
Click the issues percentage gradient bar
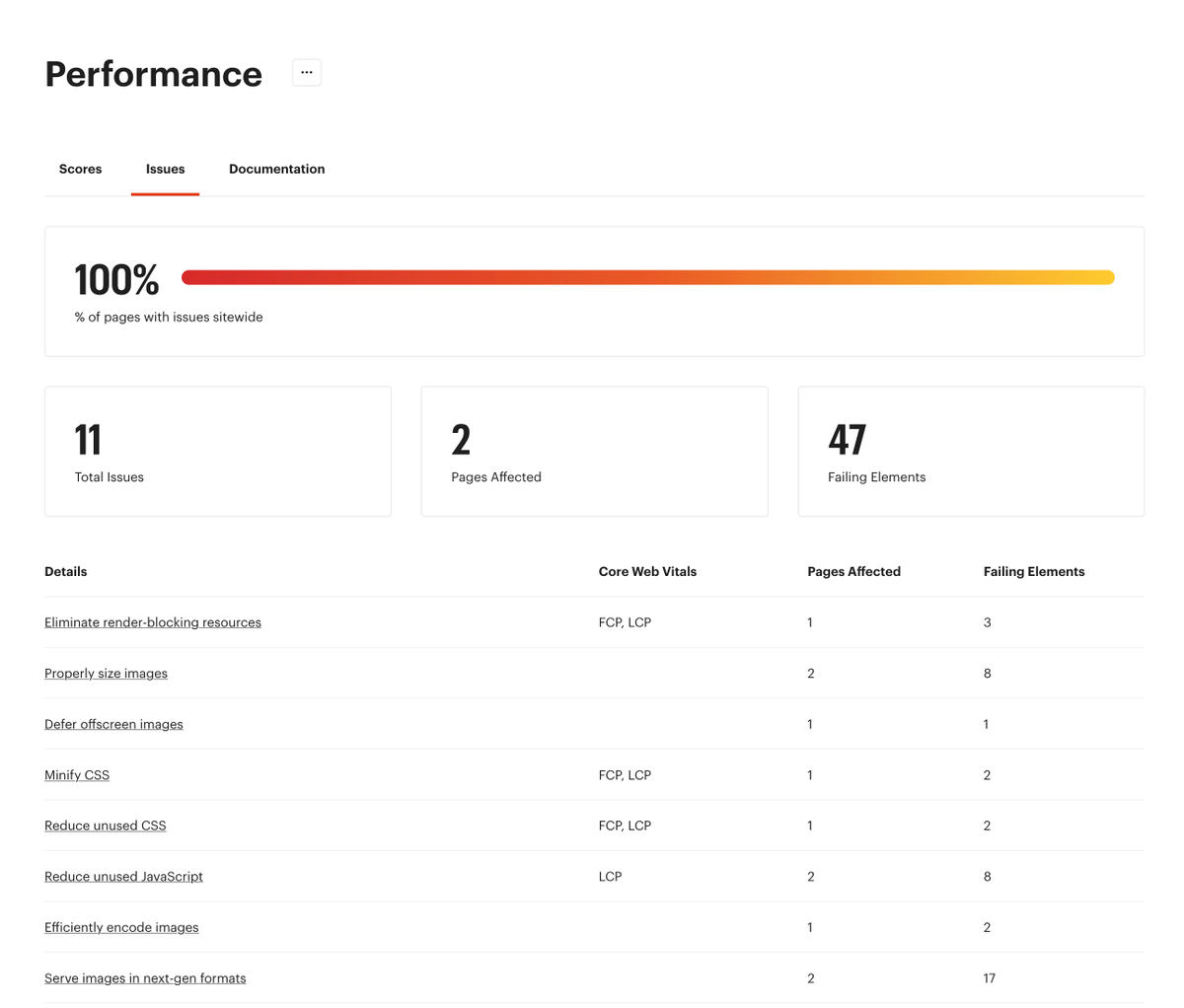648,277
